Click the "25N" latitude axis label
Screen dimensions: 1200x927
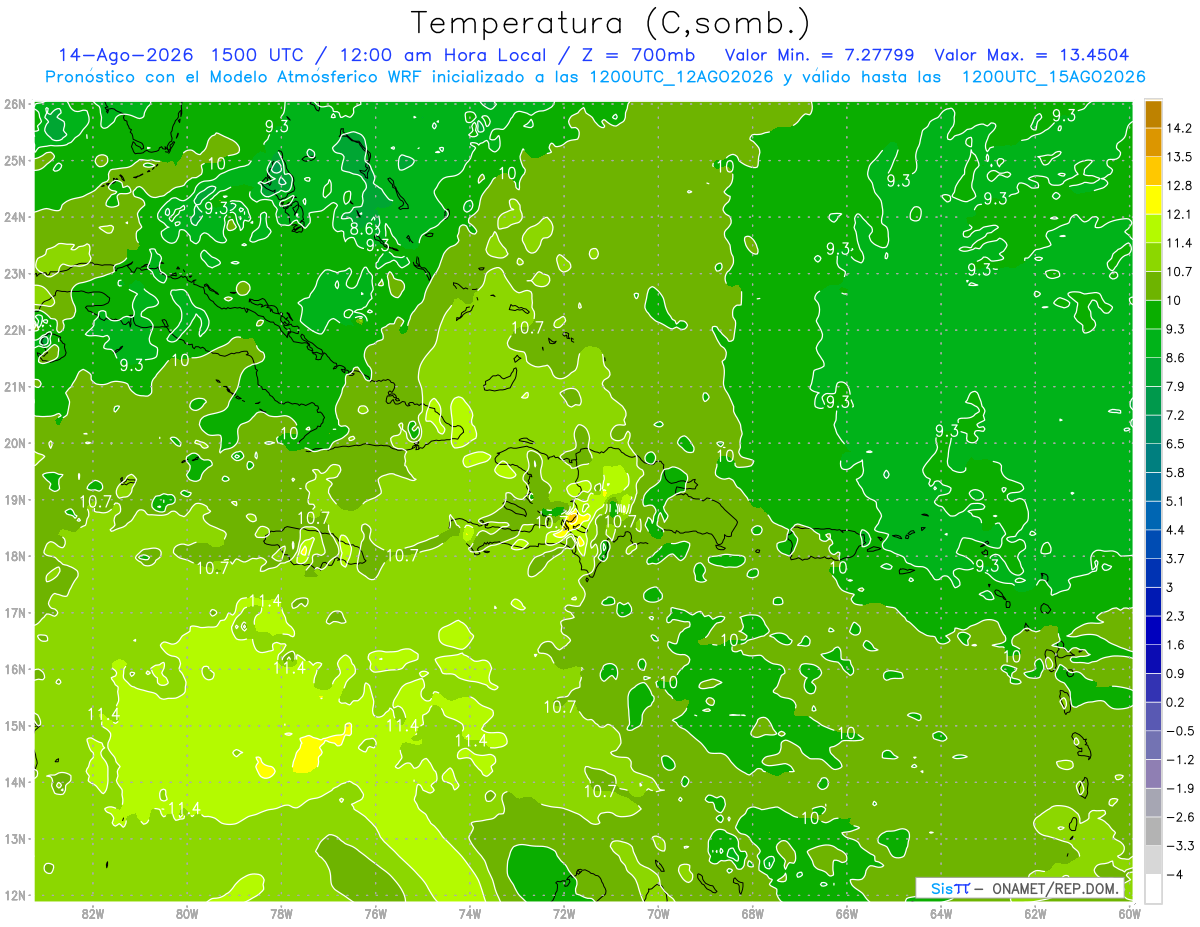click(x=15, y=160)
